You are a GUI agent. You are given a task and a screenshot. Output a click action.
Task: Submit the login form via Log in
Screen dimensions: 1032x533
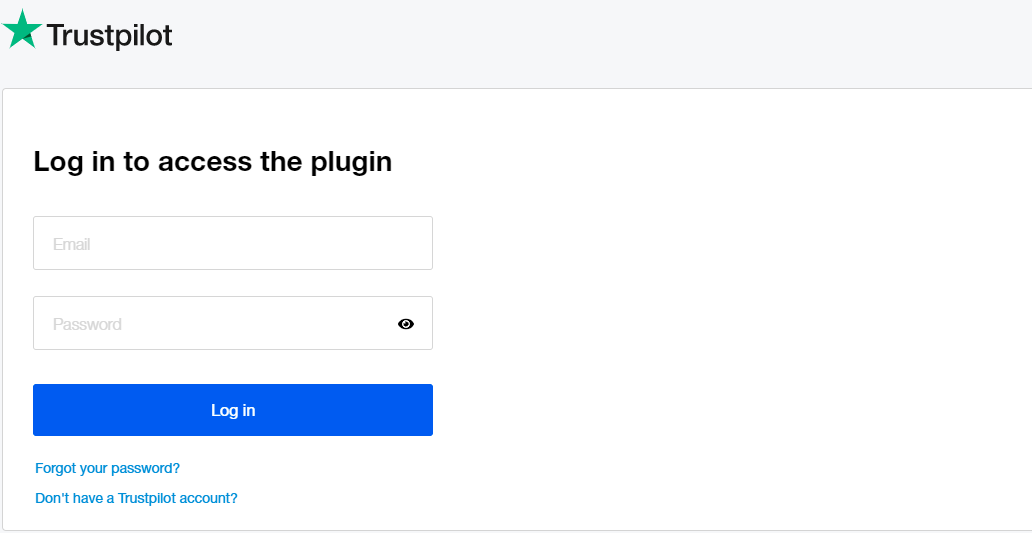click(x=232, y=410)
